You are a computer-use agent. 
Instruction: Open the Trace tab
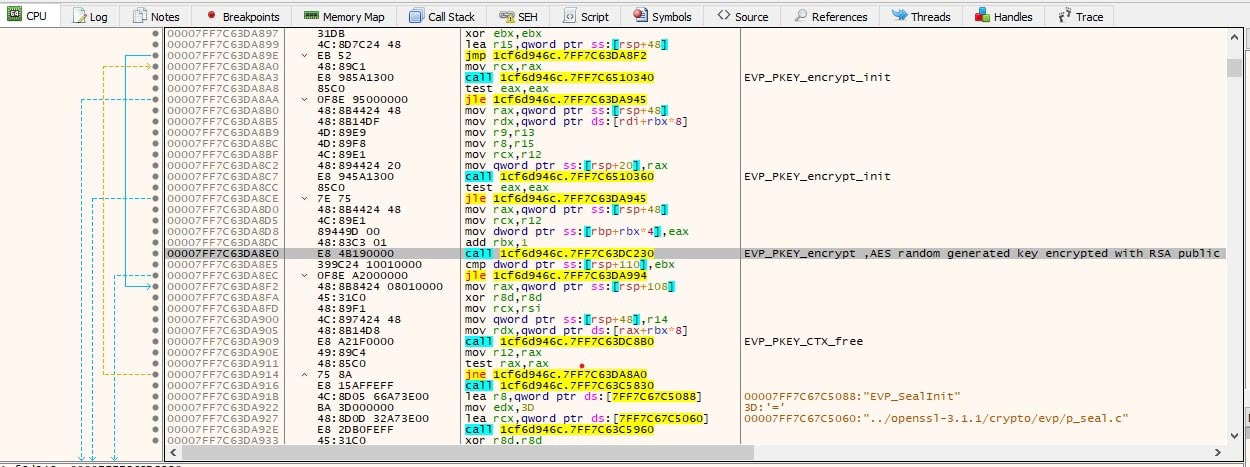click(1080, 16)
